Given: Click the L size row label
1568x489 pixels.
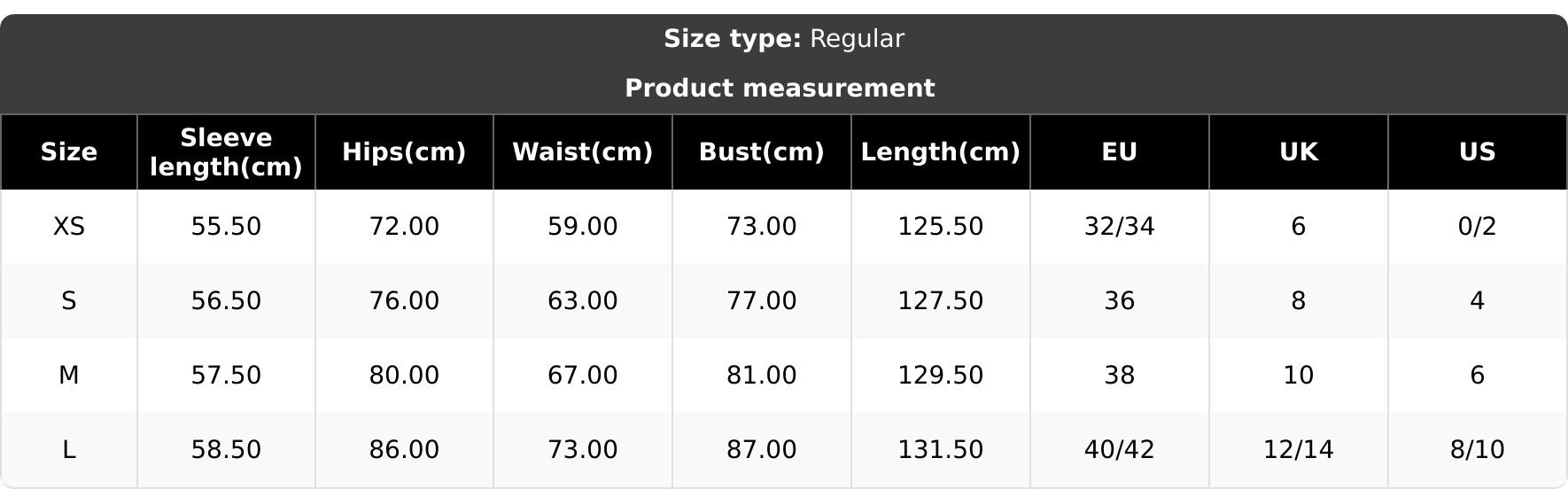Looking at the screenshot, I should (x=69, y=450).
